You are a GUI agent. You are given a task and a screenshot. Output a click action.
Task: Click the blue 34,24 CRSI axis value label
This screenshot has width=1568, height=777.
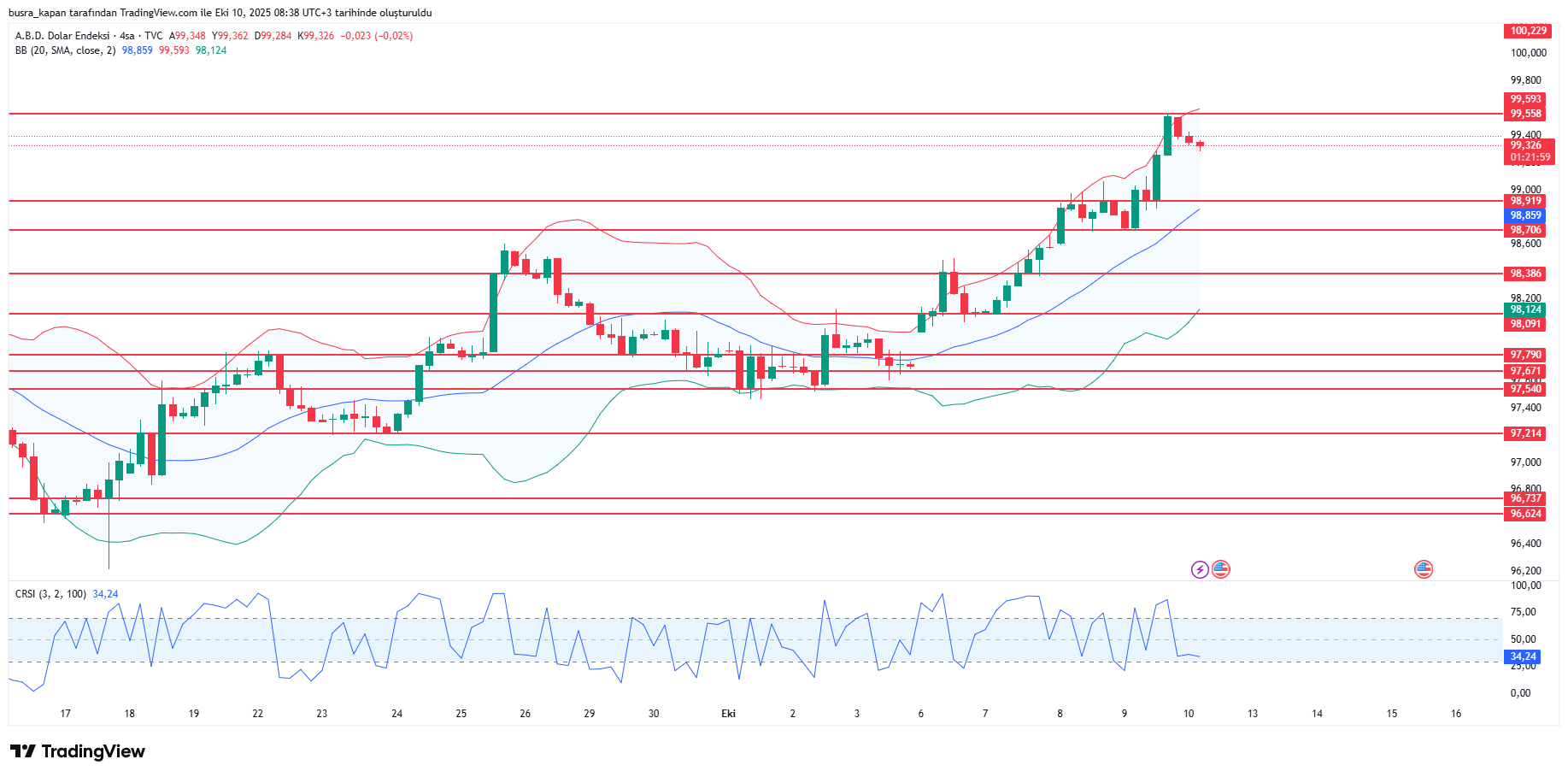tap(1523, 656)
